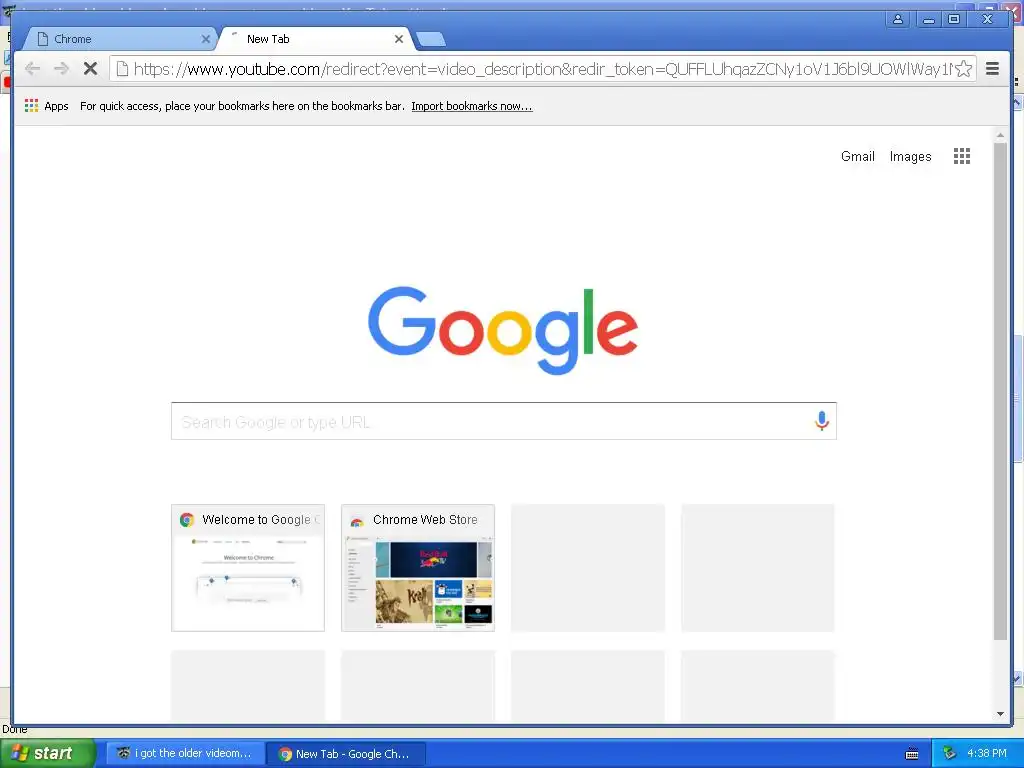Click the on-screen keyboard tray icon
The width and height of the screenshot is (1024, 768).
[x=912, y=754]
